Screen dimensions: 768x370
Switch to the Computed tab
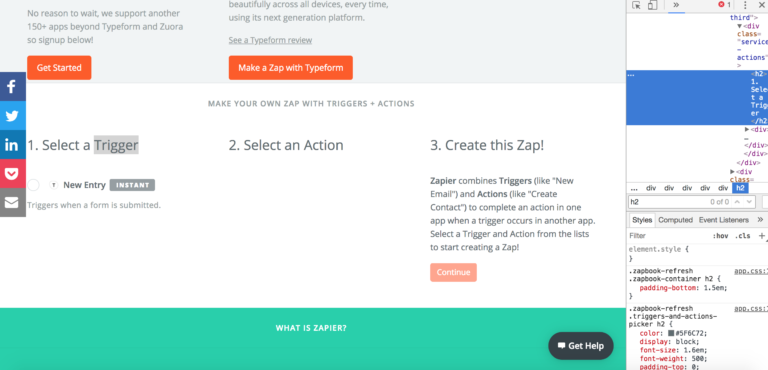coord(675,220)
